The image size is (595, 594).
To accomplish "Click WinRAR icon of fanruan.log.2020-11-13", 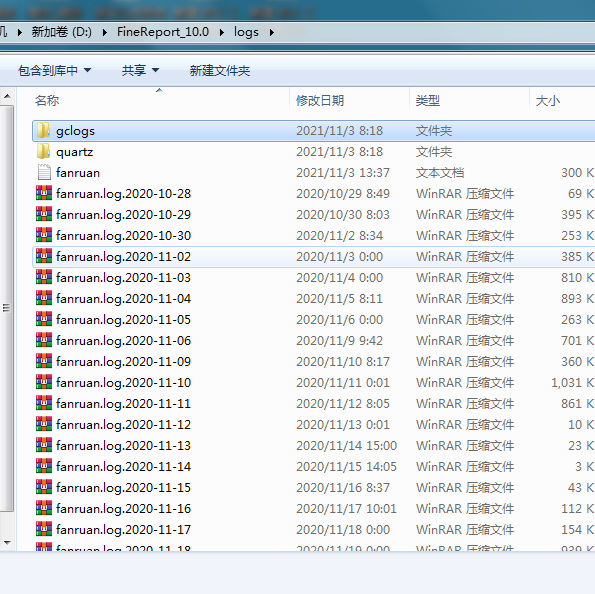I will tap(44, 445).
